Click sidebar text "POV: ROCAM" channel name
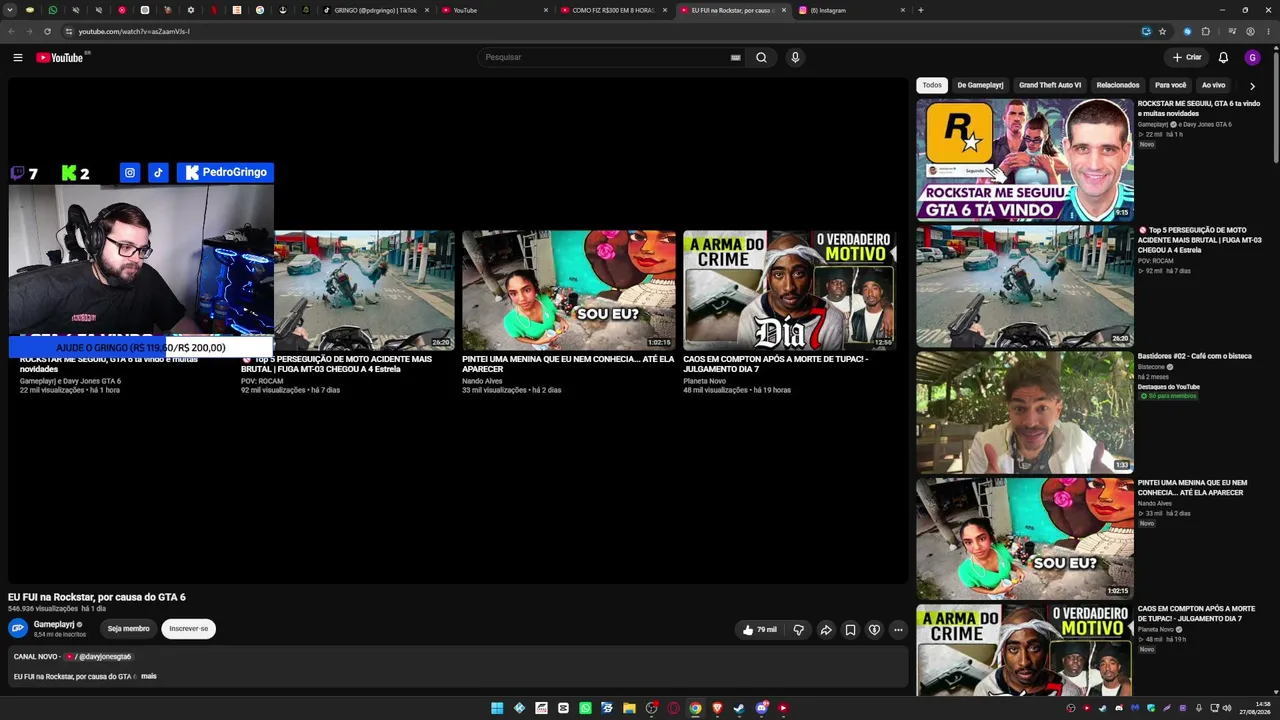The image size is (1280, 720). (x=1156, y=261)
